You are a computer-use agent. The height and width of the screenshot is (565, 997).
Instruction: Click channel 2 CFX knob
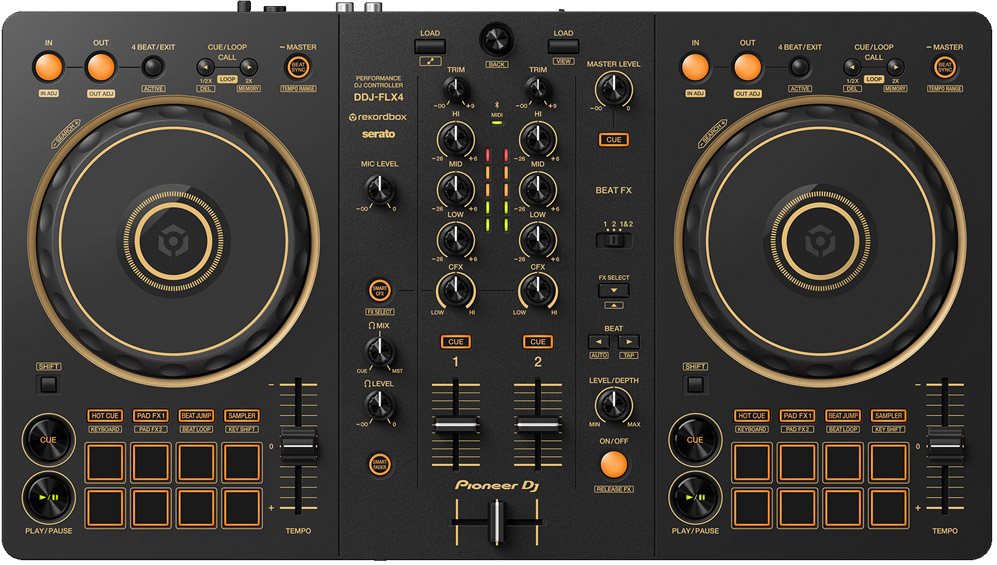[x=538, y=290]
